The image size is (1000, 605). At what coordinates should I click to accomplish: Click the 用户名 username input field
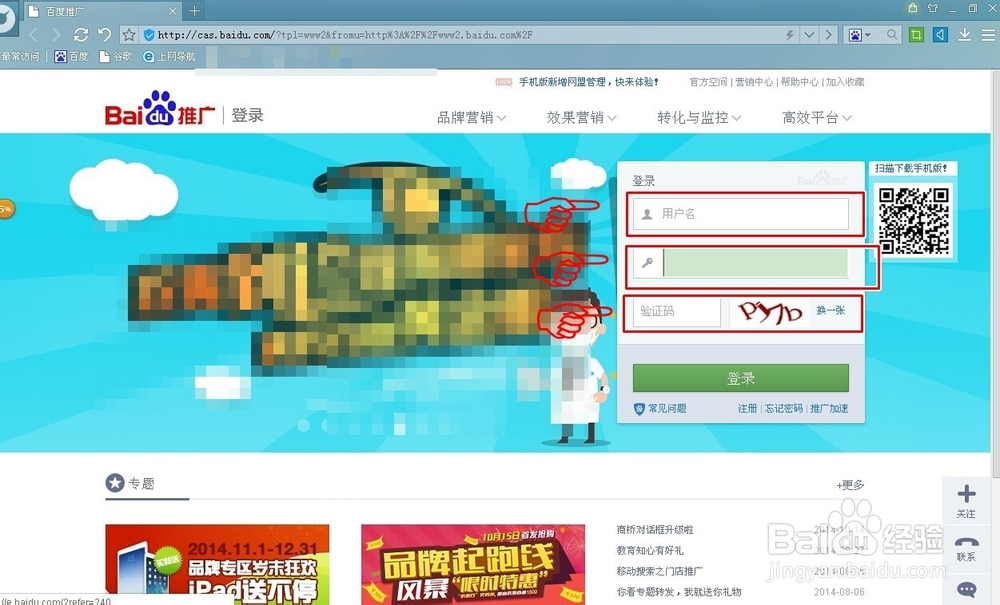741,213
